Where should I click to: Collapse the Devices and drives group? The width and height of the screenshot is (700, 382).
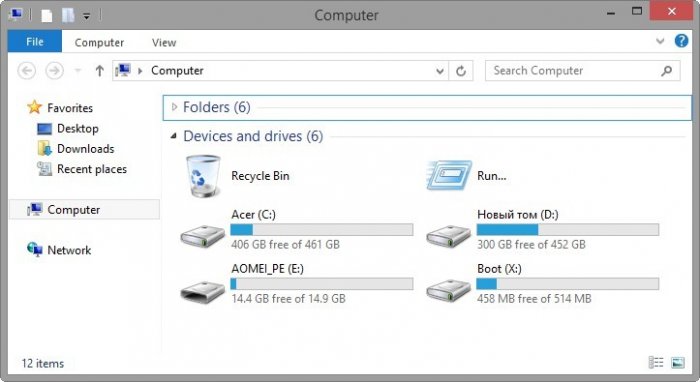click(174, 136)
